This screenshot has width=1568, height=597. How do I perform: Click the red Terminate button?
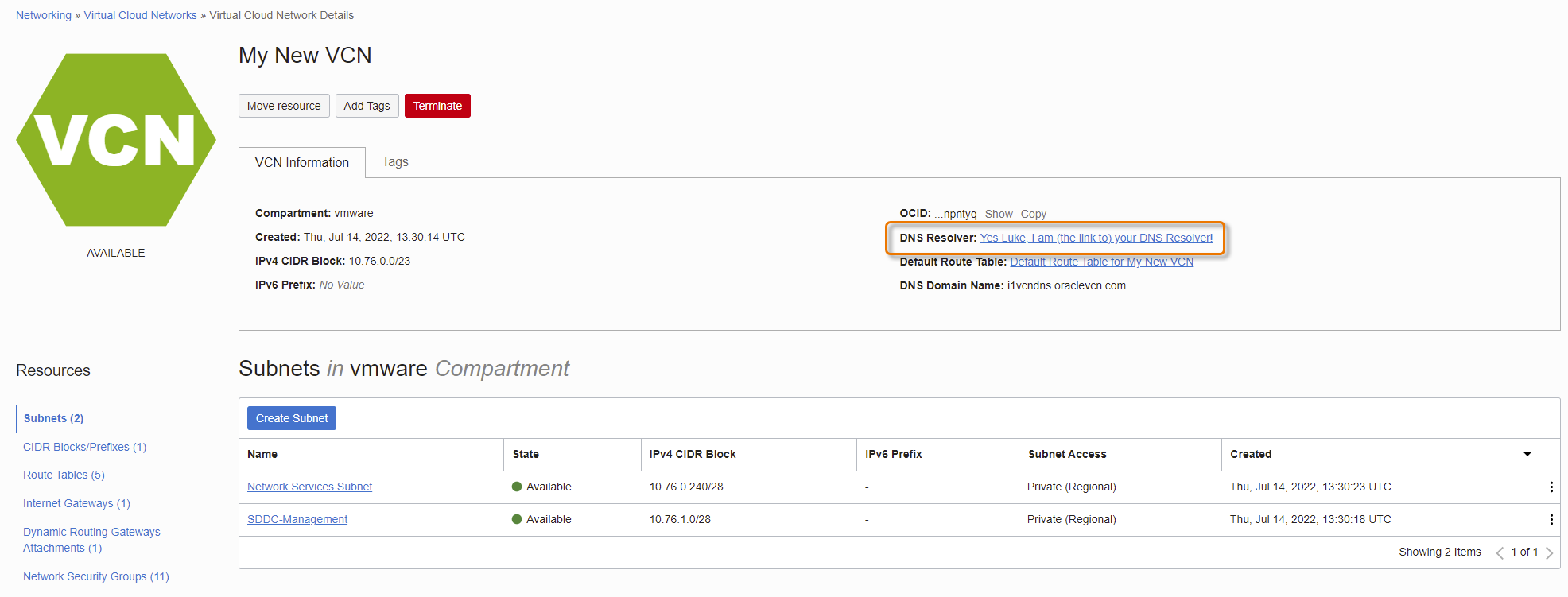pyautogui.click(x=437, y=106)
